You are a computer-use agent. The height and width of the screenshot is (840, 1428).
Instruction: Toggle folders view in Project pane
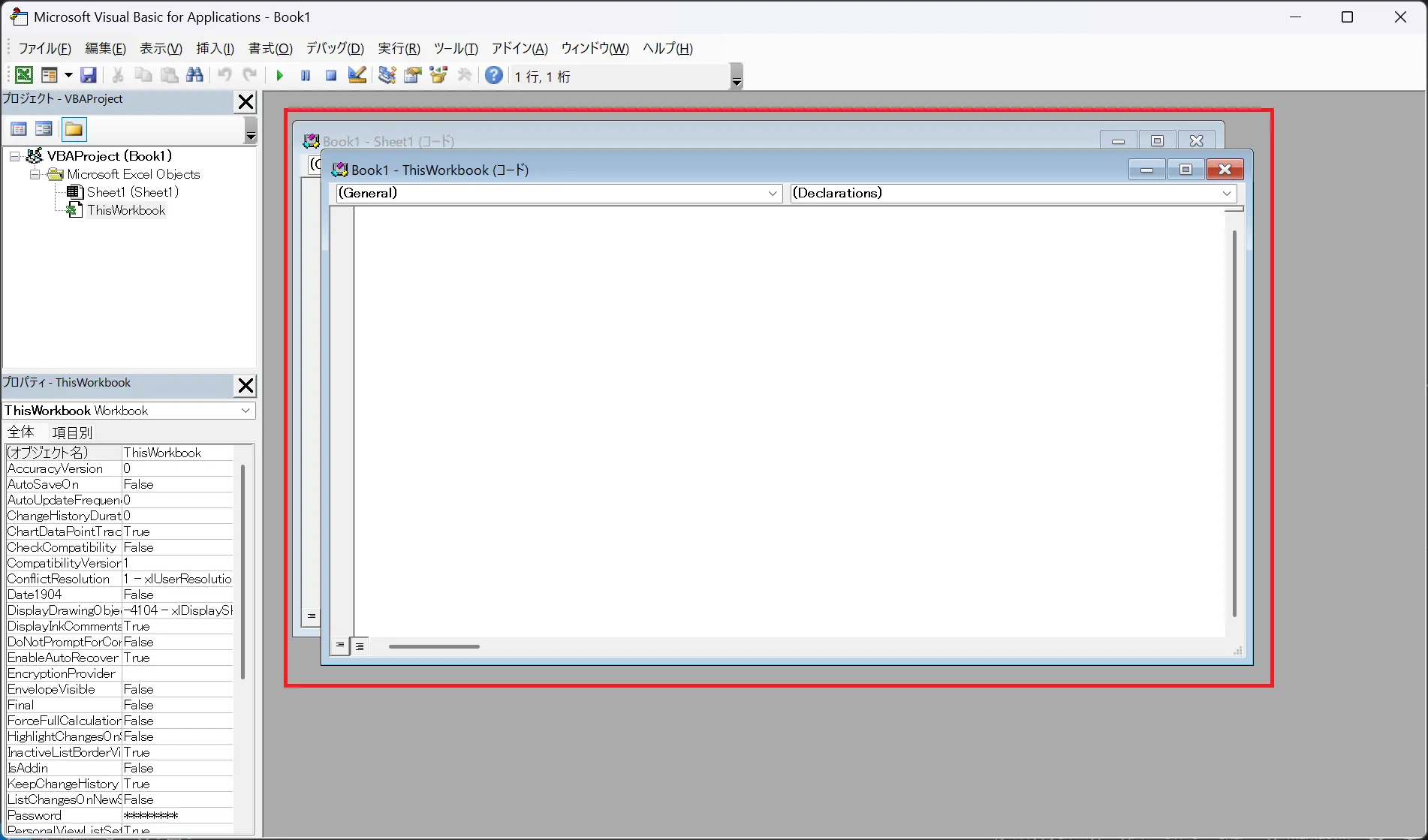(74, 129)
